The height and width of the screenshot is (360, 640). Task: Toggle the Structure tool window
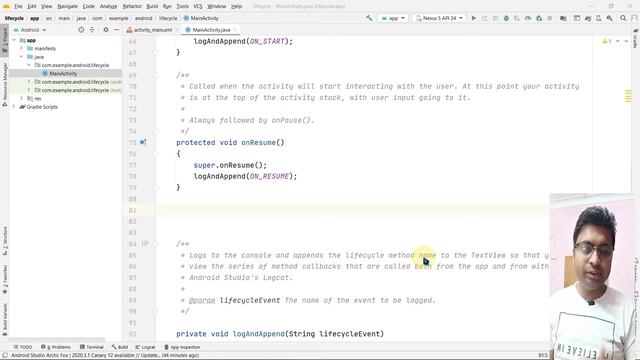[x=4, y=241]
